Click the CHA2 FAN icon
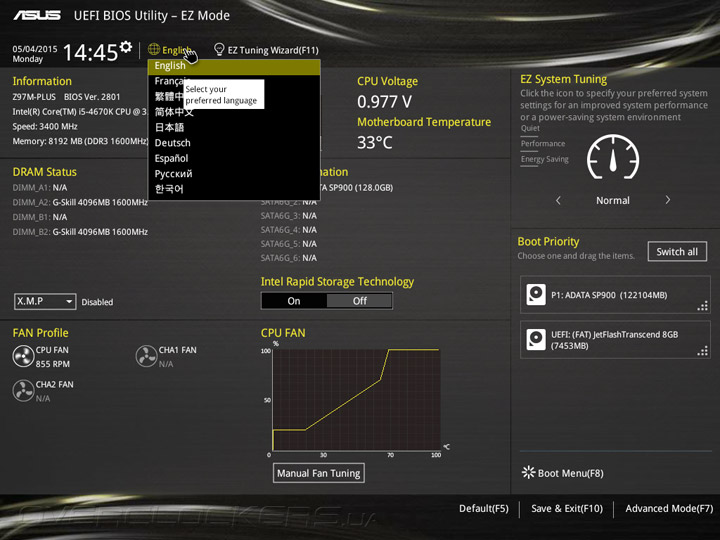 click(x=23, y=391)
